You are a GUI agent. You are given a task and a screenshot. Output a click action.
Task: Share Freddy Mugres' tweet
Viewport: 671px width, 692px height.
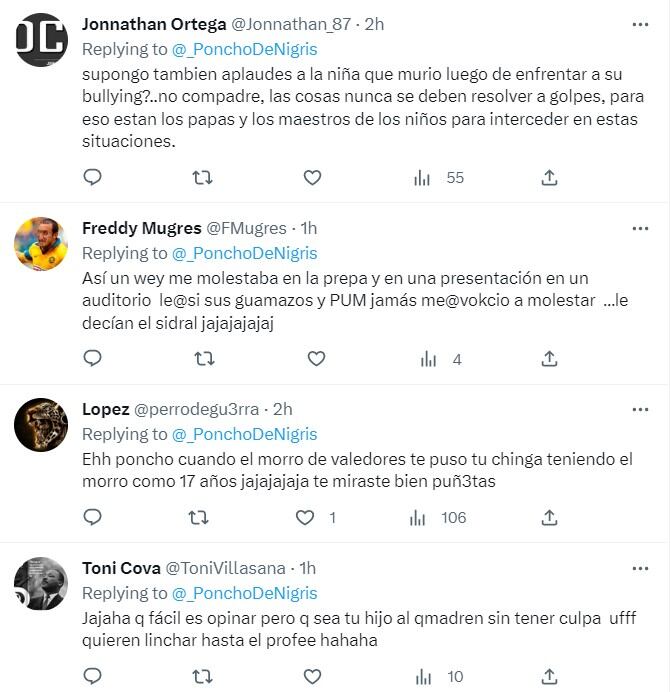point(549,358)
